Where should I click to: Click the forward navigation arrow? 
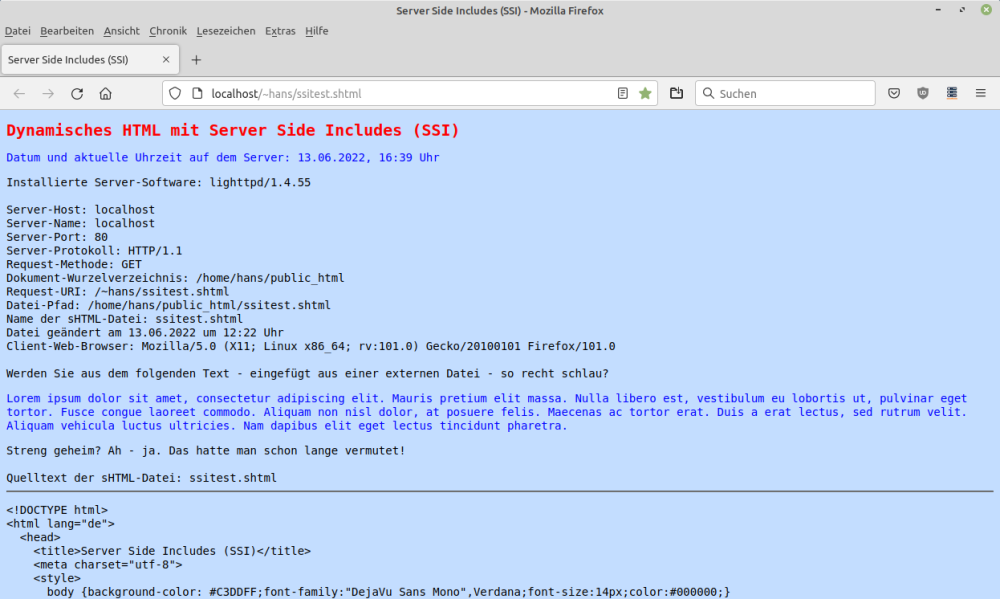point(48,94)
